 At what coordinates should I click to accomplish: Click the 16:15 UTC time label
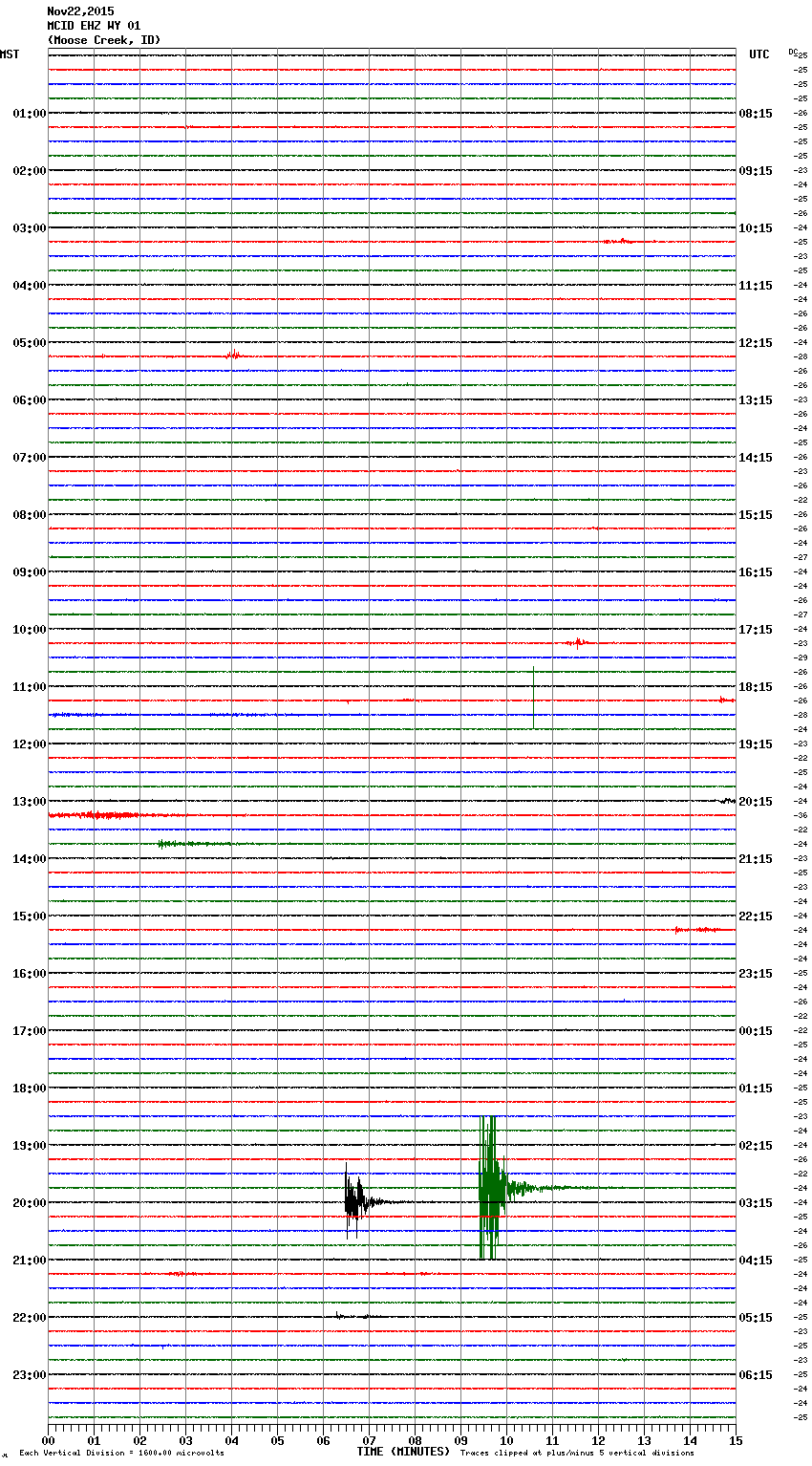tap(756, 572)
